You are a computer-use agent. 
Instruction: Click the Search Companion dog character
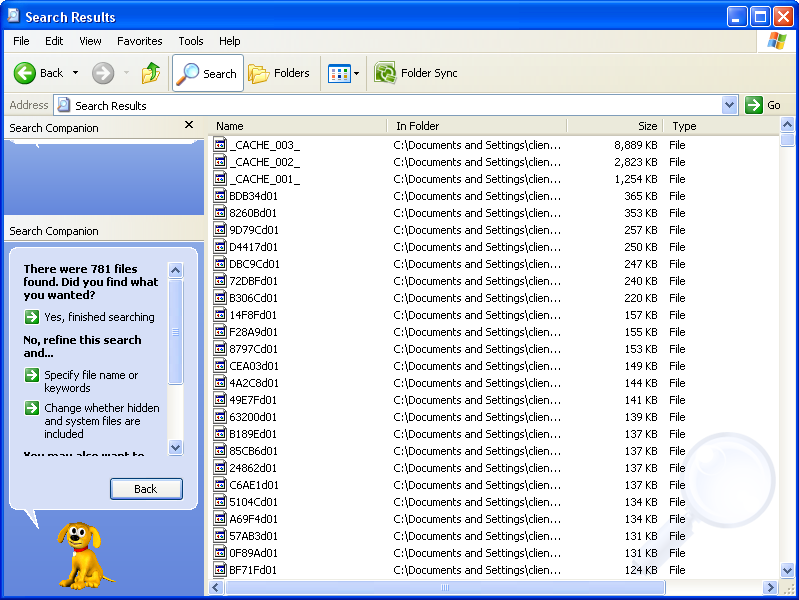[x=84, y=556]
